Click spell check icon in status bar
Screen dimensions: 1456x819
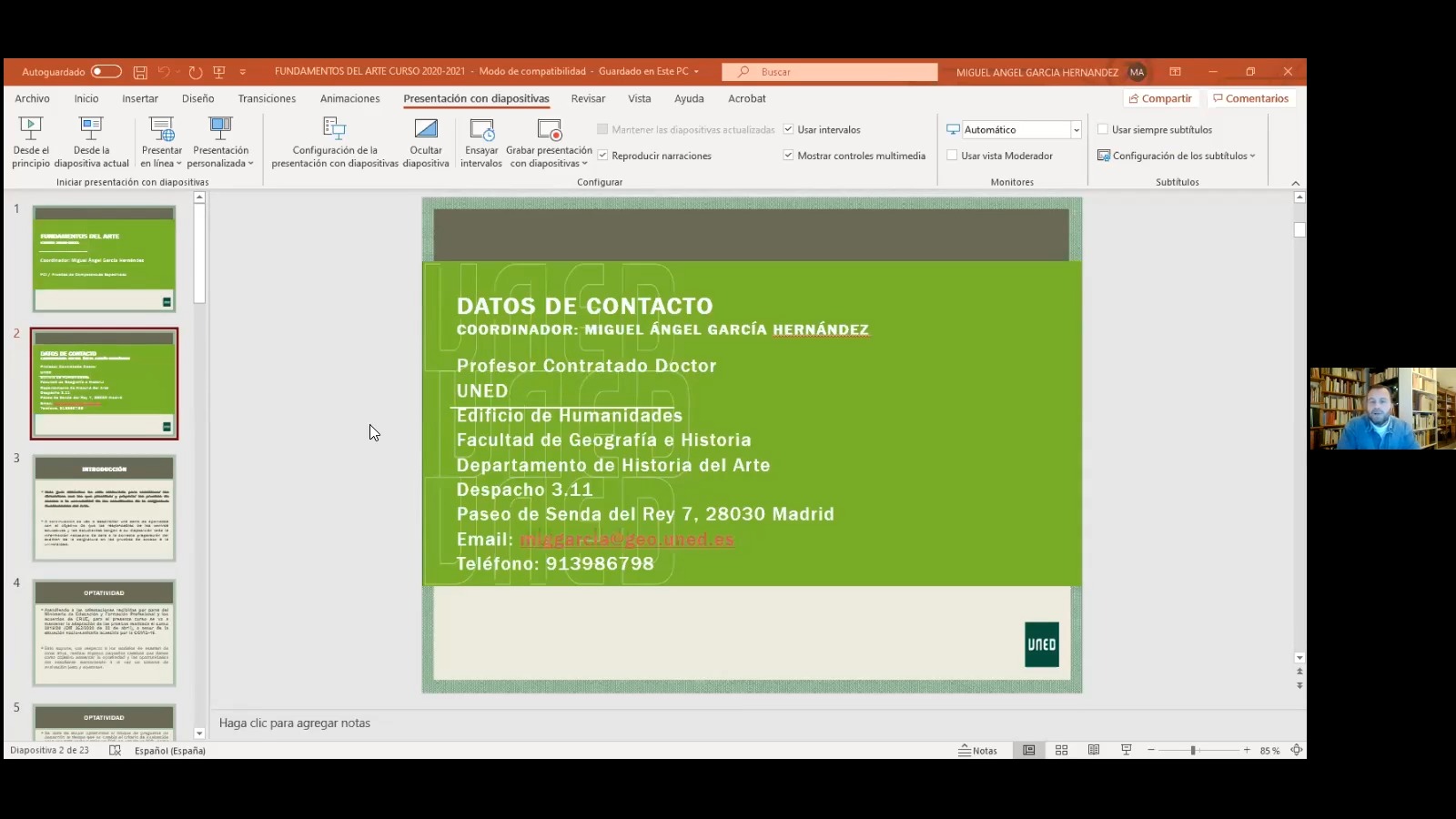[x=115, y=751]
